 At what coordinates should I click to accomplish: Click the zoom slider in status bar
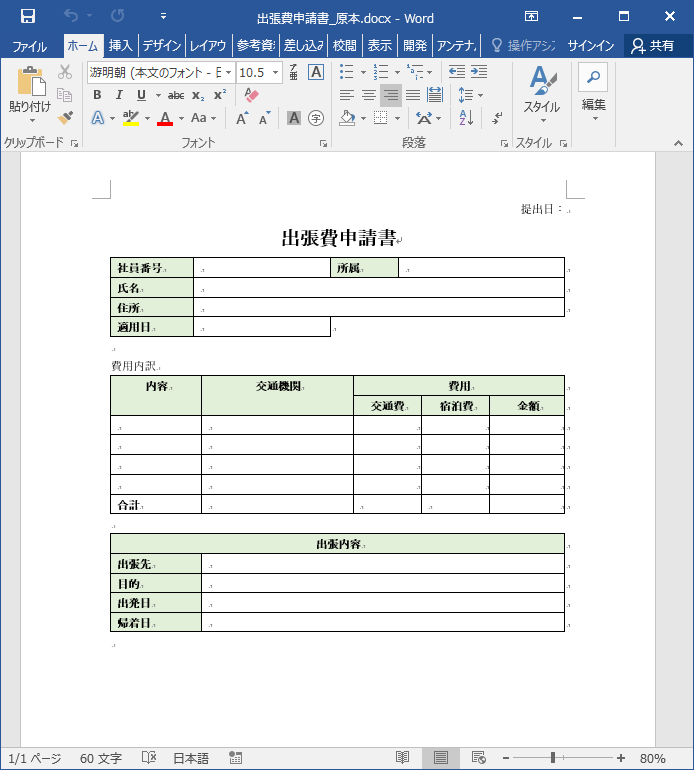[x=553, y=758]
